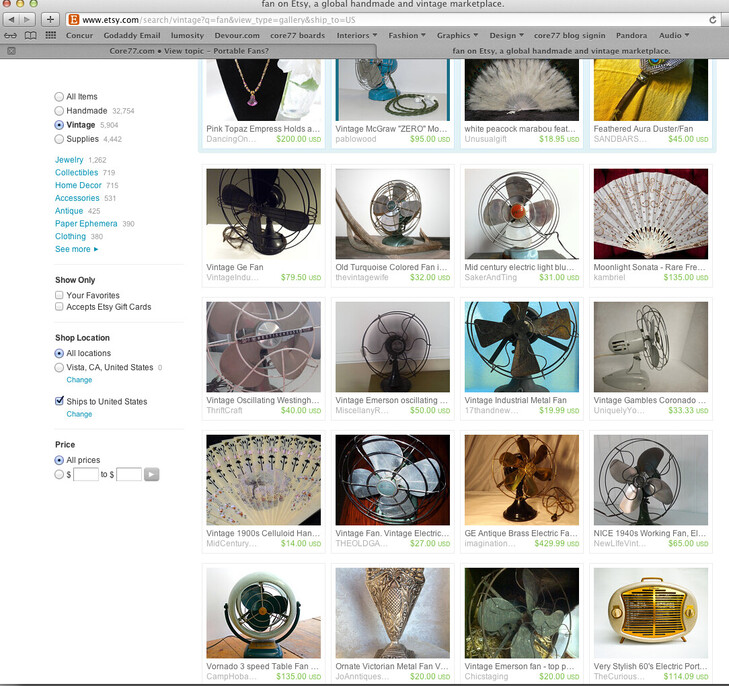Open the GE Antique Brass Electric Fan thumbnail
This screenshot has width=729, height=686.
pos(522,480)
